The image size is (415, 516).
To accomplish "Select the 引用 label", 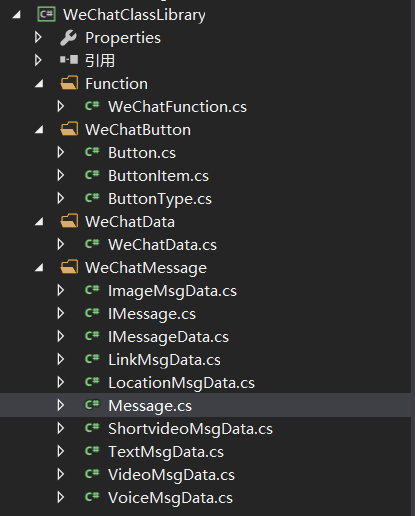I will (x=100, y=61).
